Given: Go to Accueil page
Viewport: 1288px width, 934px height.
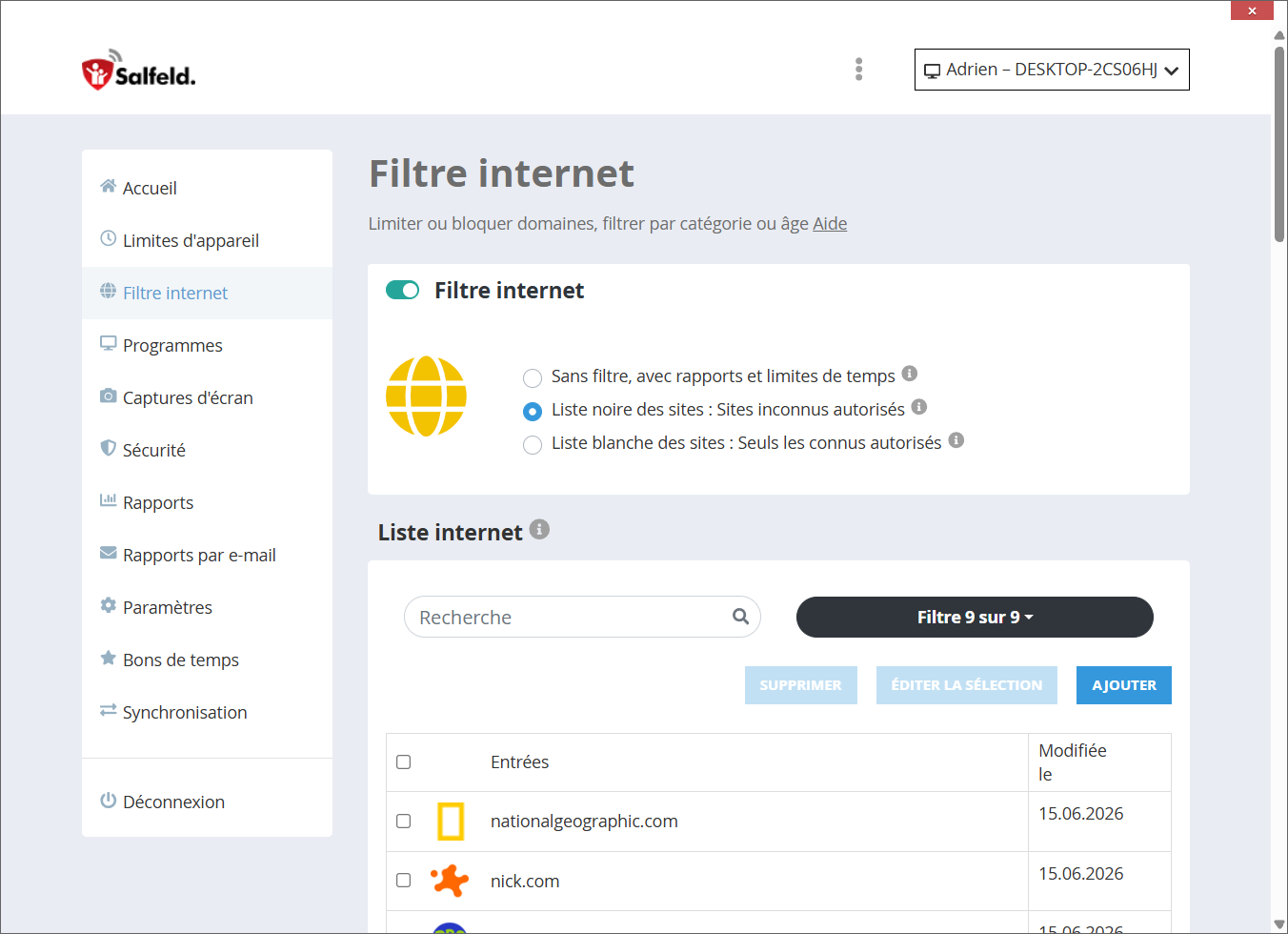Looking at the screenshot, I should point(207,188).
